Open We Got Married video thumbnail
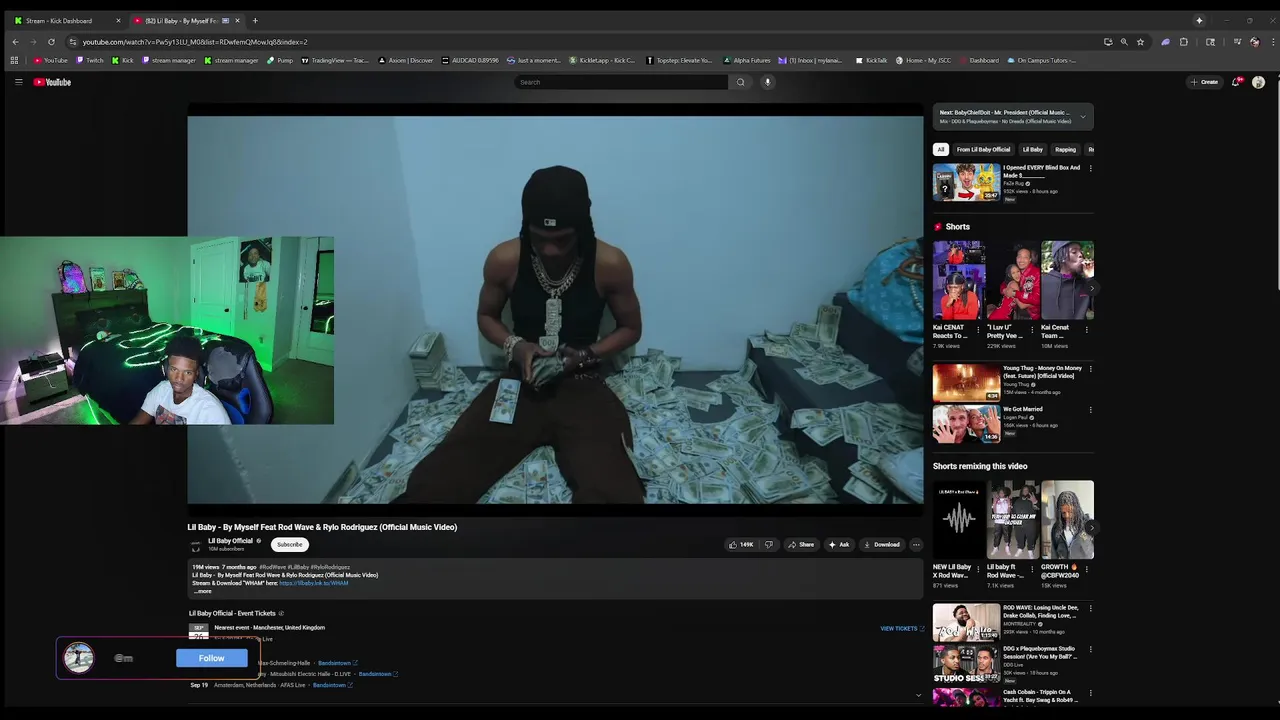The width and height of the screenshot is (1280, 720). point(966,423)
